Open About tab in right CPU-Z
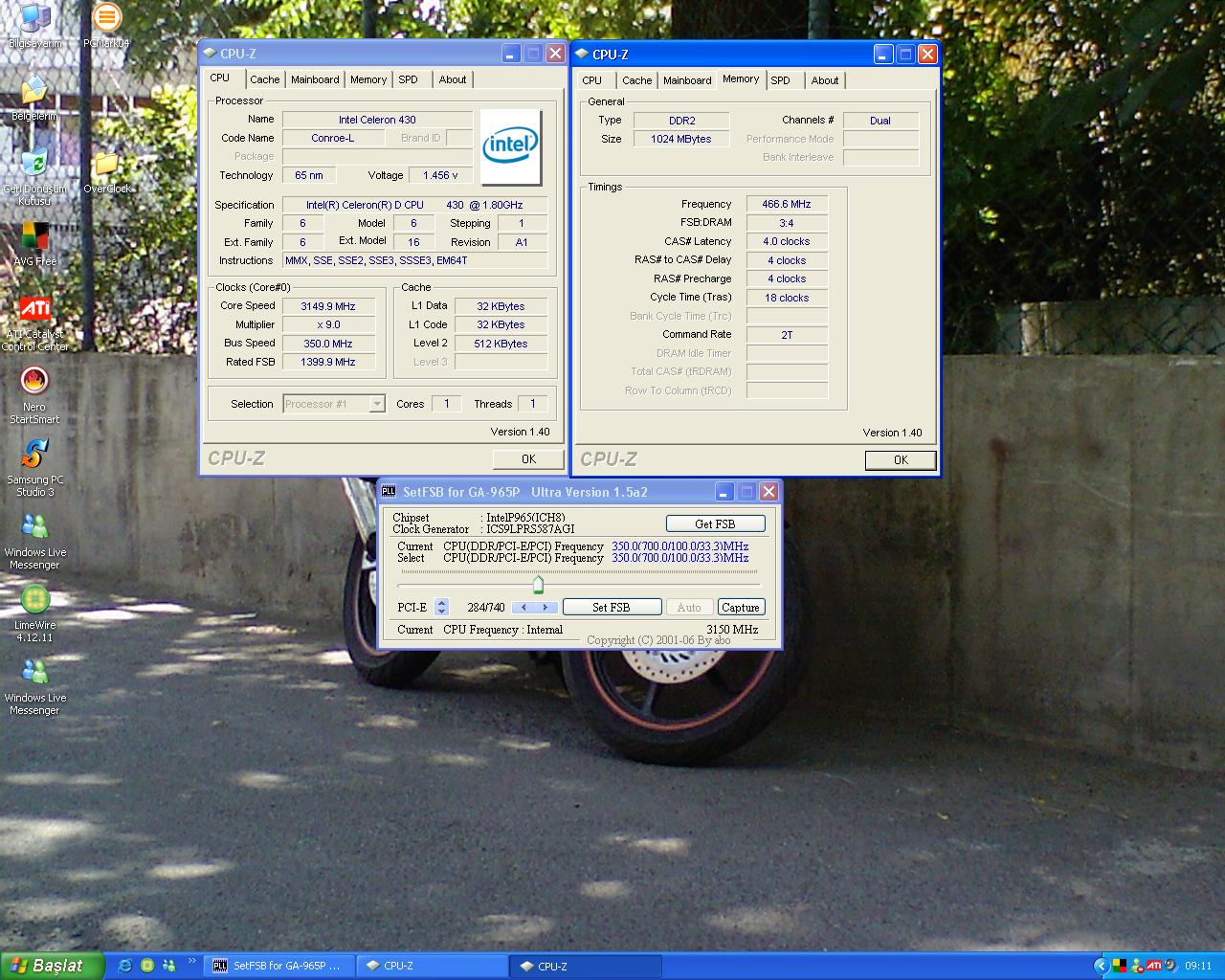 825,81
